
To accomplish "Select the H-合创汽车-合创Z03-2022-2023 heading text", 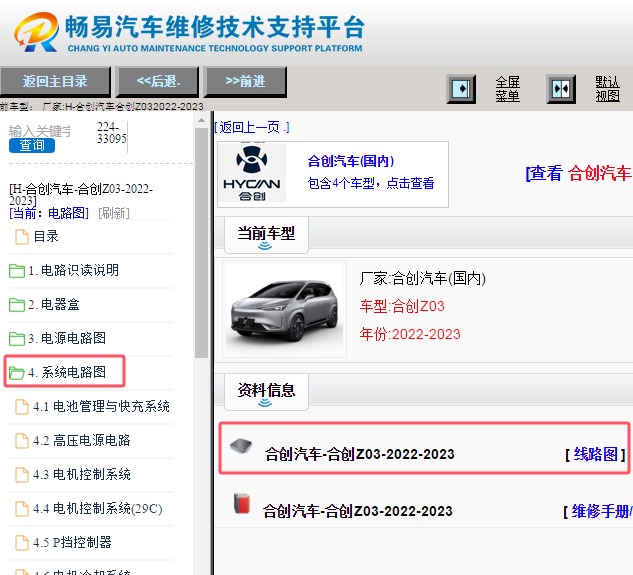I will [81, 195].
